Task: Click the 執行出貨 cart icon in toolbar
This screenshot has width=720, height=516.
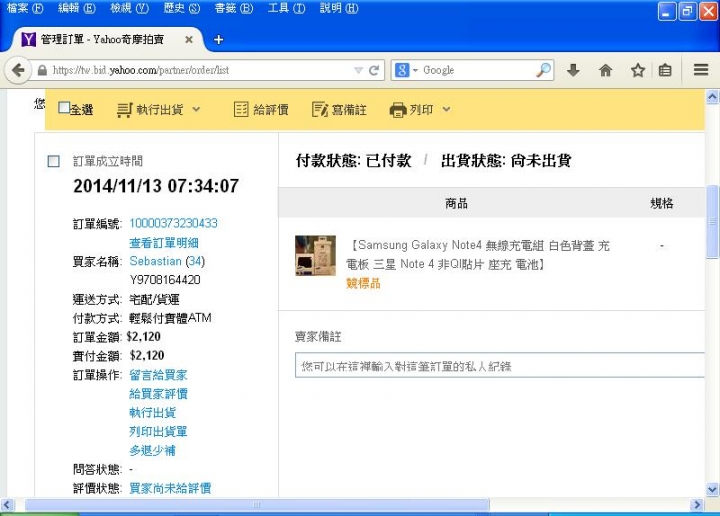Action: (x=124, y=110)
